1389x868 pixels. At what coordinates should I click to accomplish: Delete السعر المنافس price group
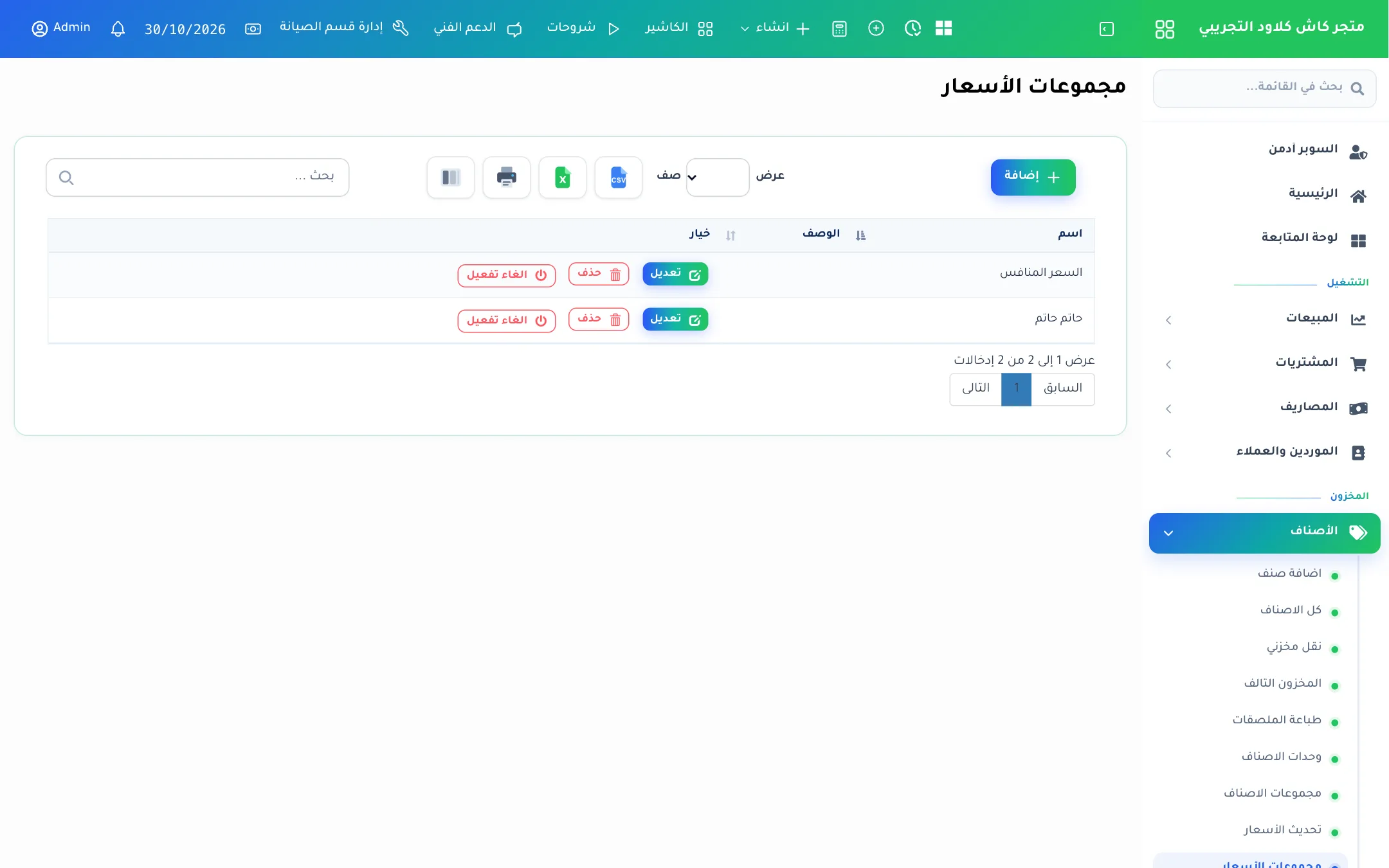[599, 274]
